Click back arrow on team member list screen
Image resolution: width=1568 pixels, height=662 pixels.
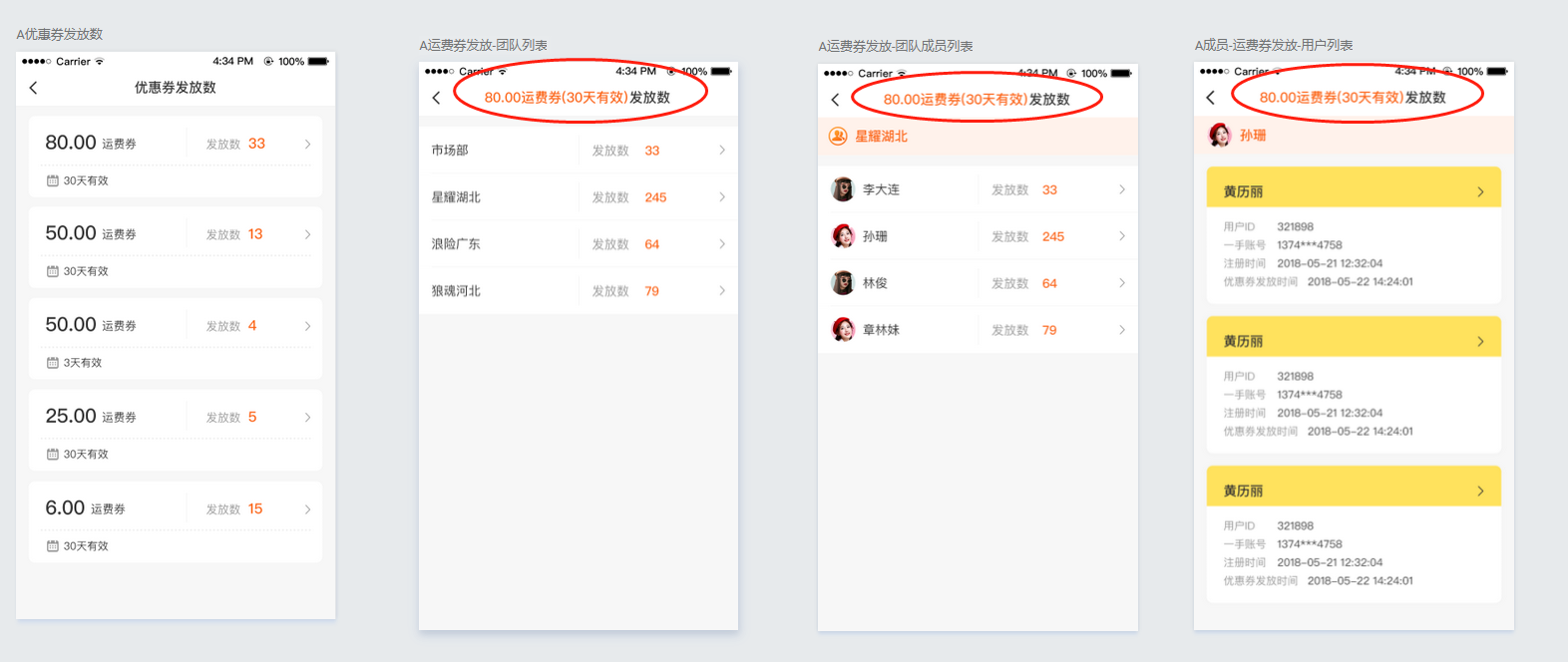(x=836, y=100)
